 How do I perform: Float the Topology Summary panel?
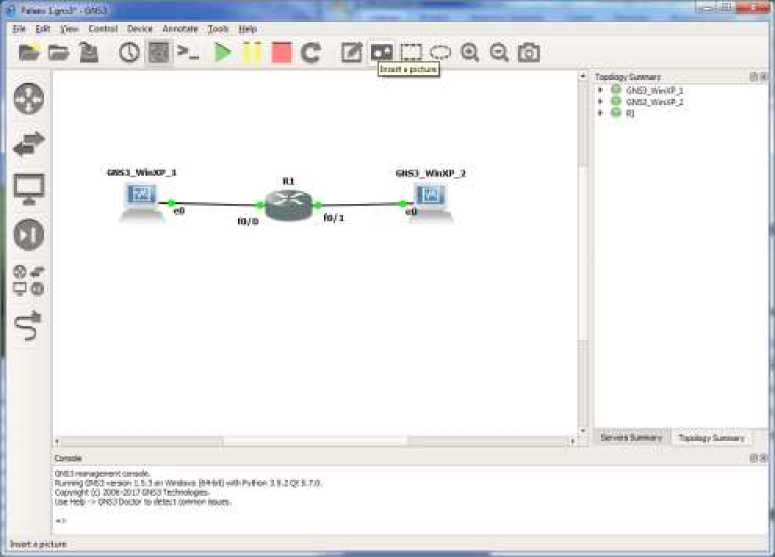[x=753, y=77]
